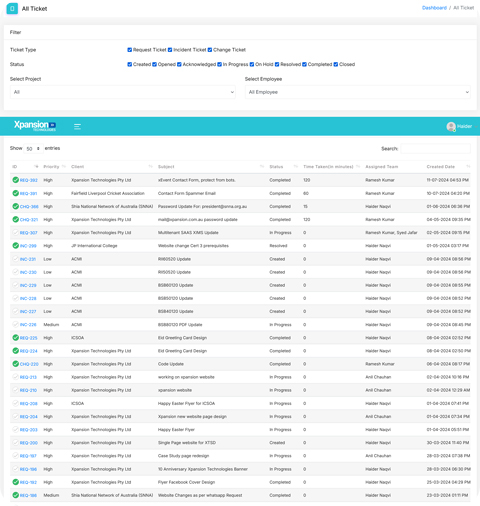
Task: Click the Xpansion Technologies logo
Action: pos(35,125)
